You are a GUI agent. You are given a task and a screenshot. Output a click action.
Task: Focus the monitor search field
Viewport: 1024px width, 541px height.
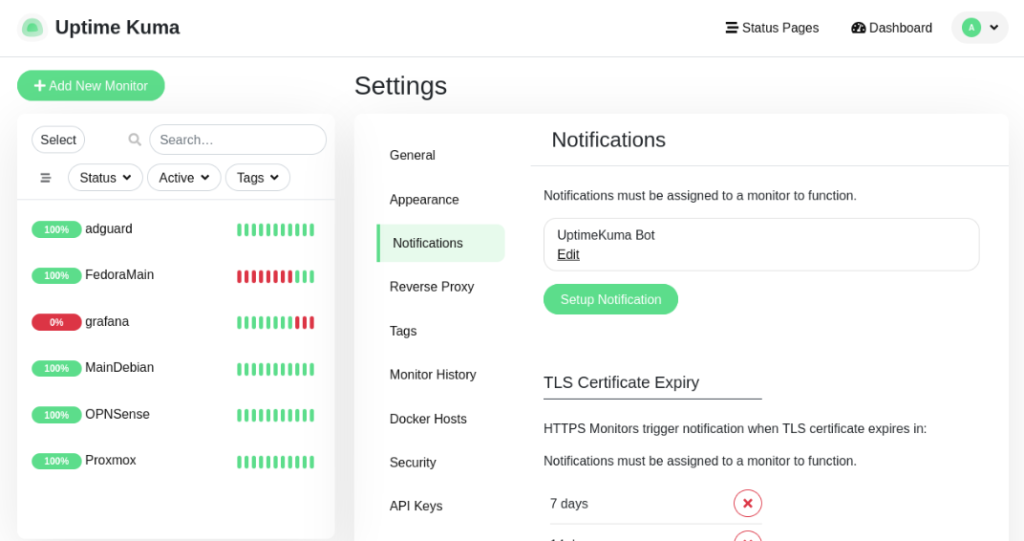238,140
